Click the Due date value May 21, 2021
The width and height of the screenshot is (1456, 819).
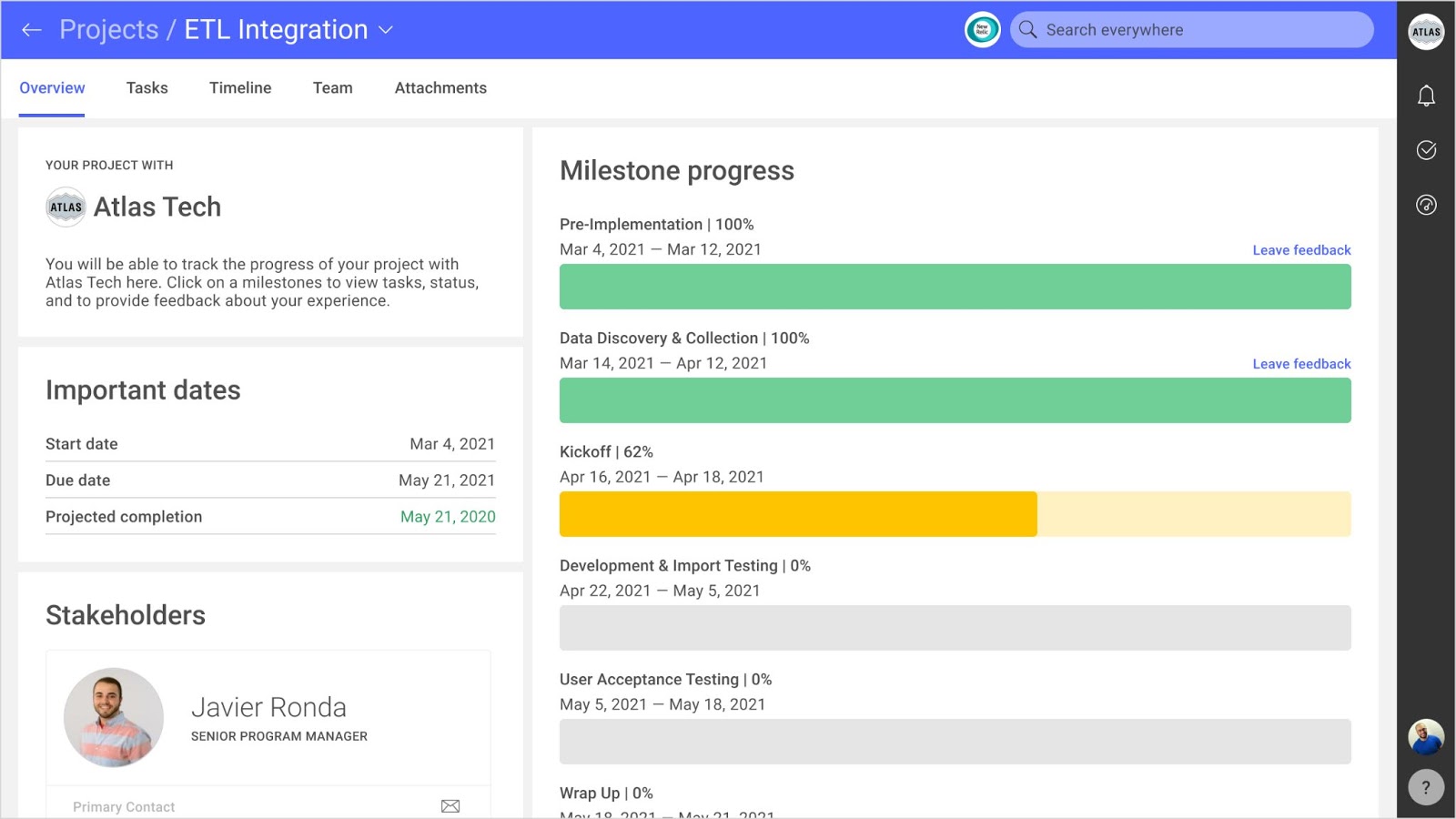447,480
